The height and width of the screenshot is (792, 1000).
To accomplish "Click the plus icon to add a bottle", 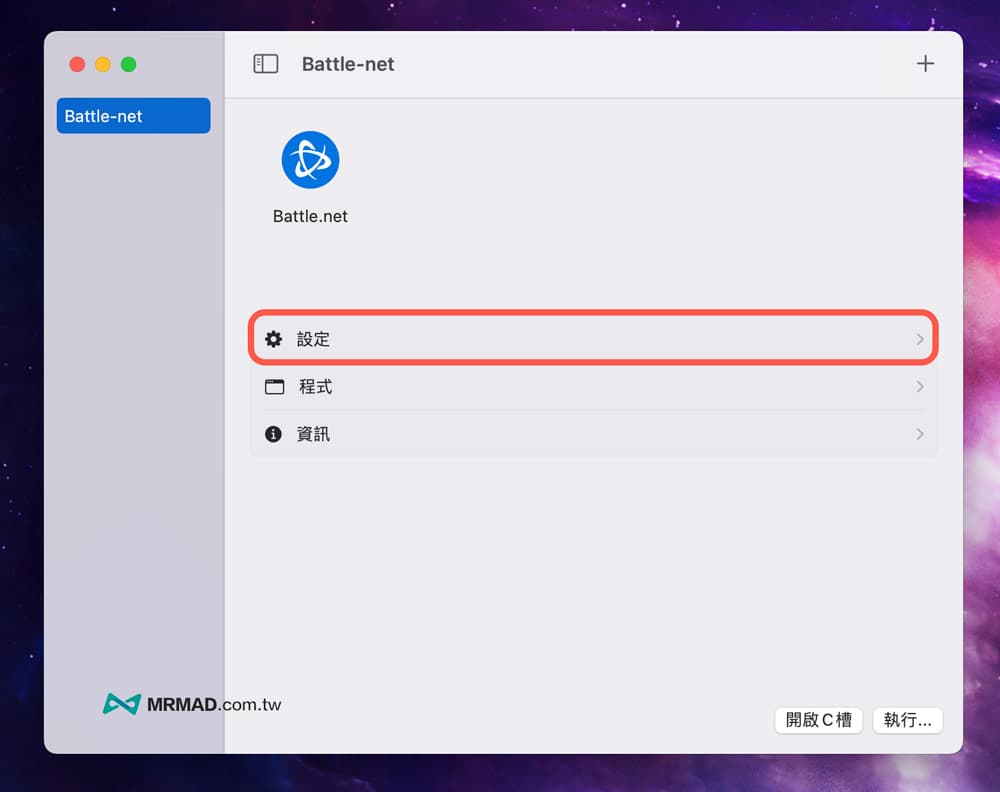I will click(925, 63).
